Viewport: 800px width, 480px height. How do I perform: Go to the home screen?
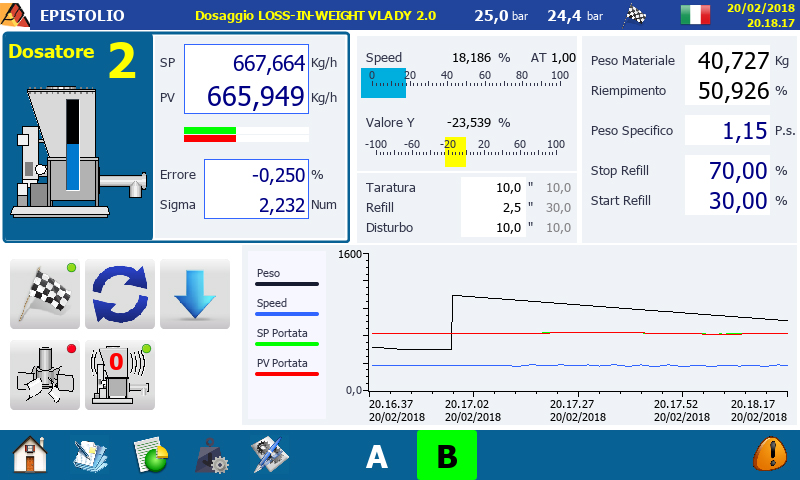point(30,455)
